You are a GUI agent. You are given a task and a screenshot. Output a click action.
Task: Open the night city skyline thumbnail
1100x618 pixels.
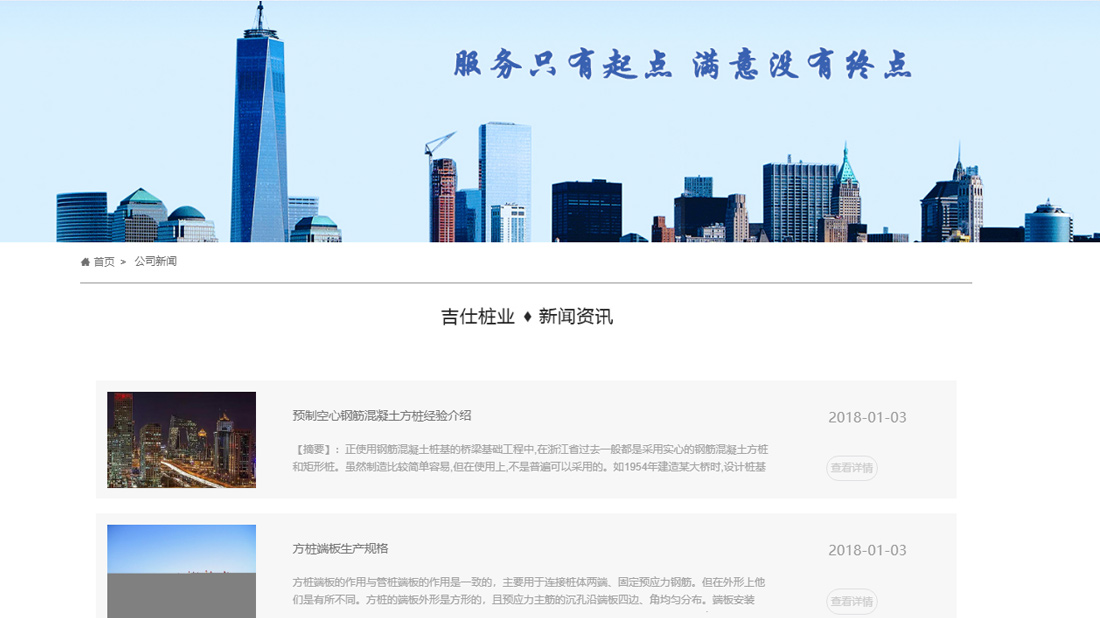point(182,440)
